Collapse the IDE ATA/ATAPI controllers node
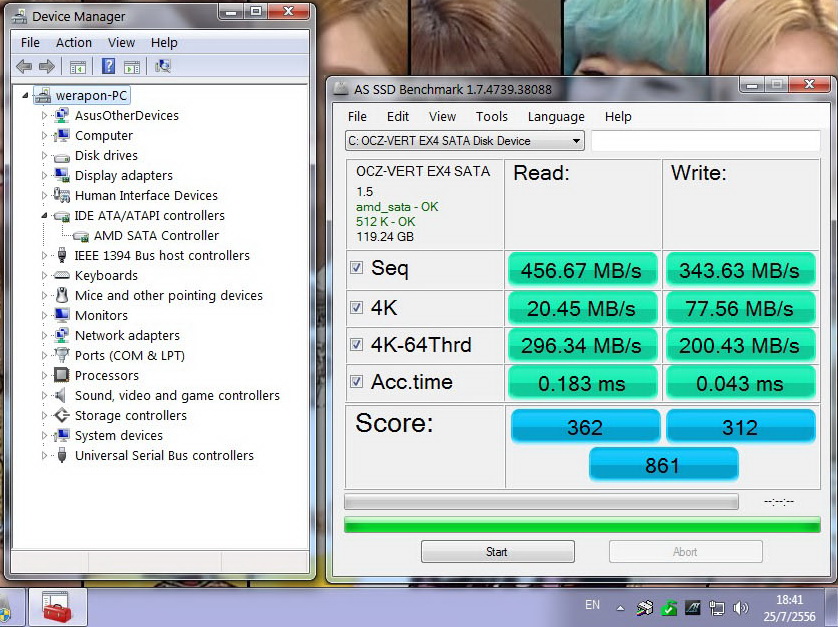The height and width of the screenshot is (627, 838). [44, 216]
